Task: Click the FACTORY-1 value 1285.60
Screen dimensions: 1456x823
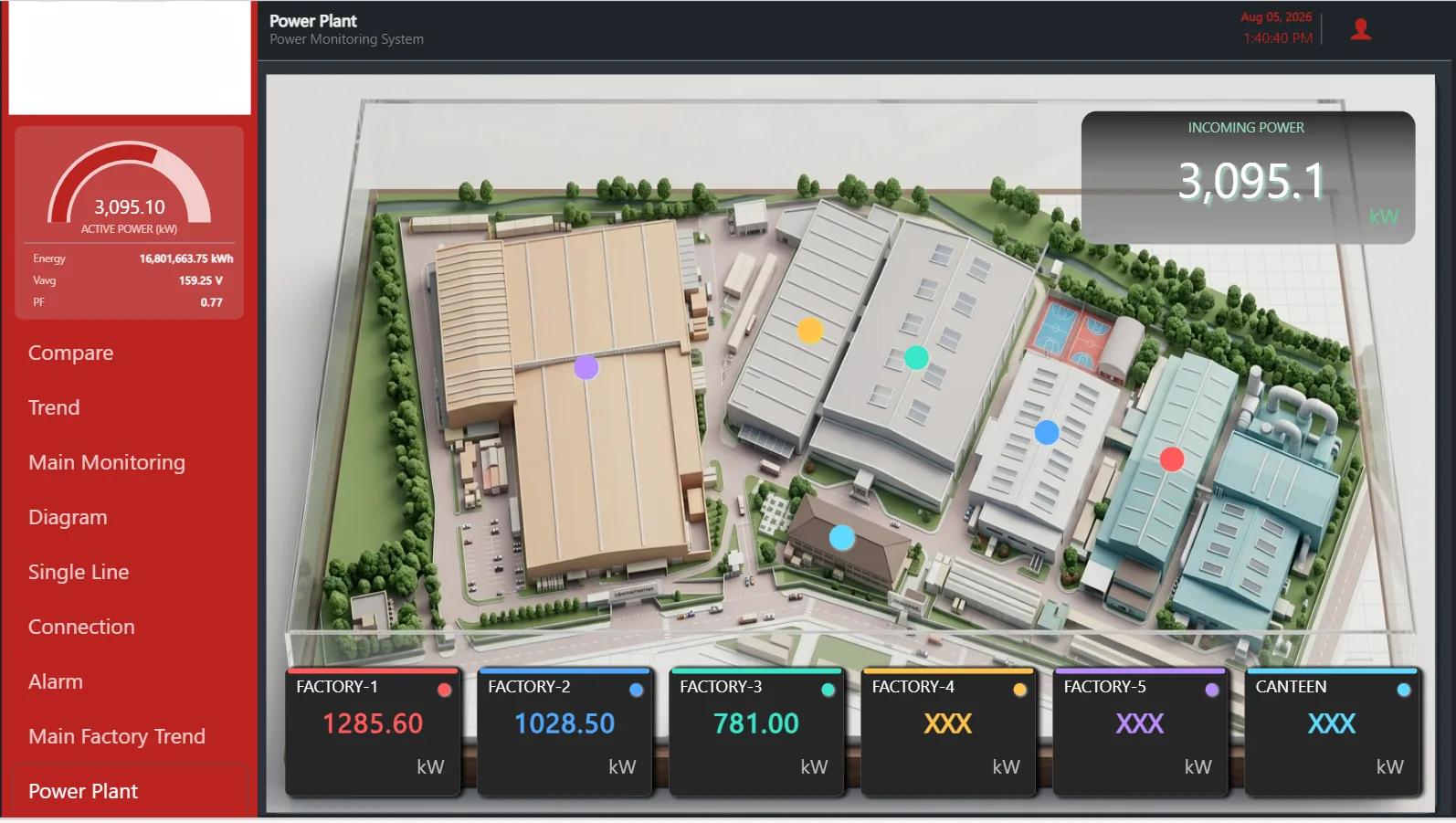Action: point(373,723)
